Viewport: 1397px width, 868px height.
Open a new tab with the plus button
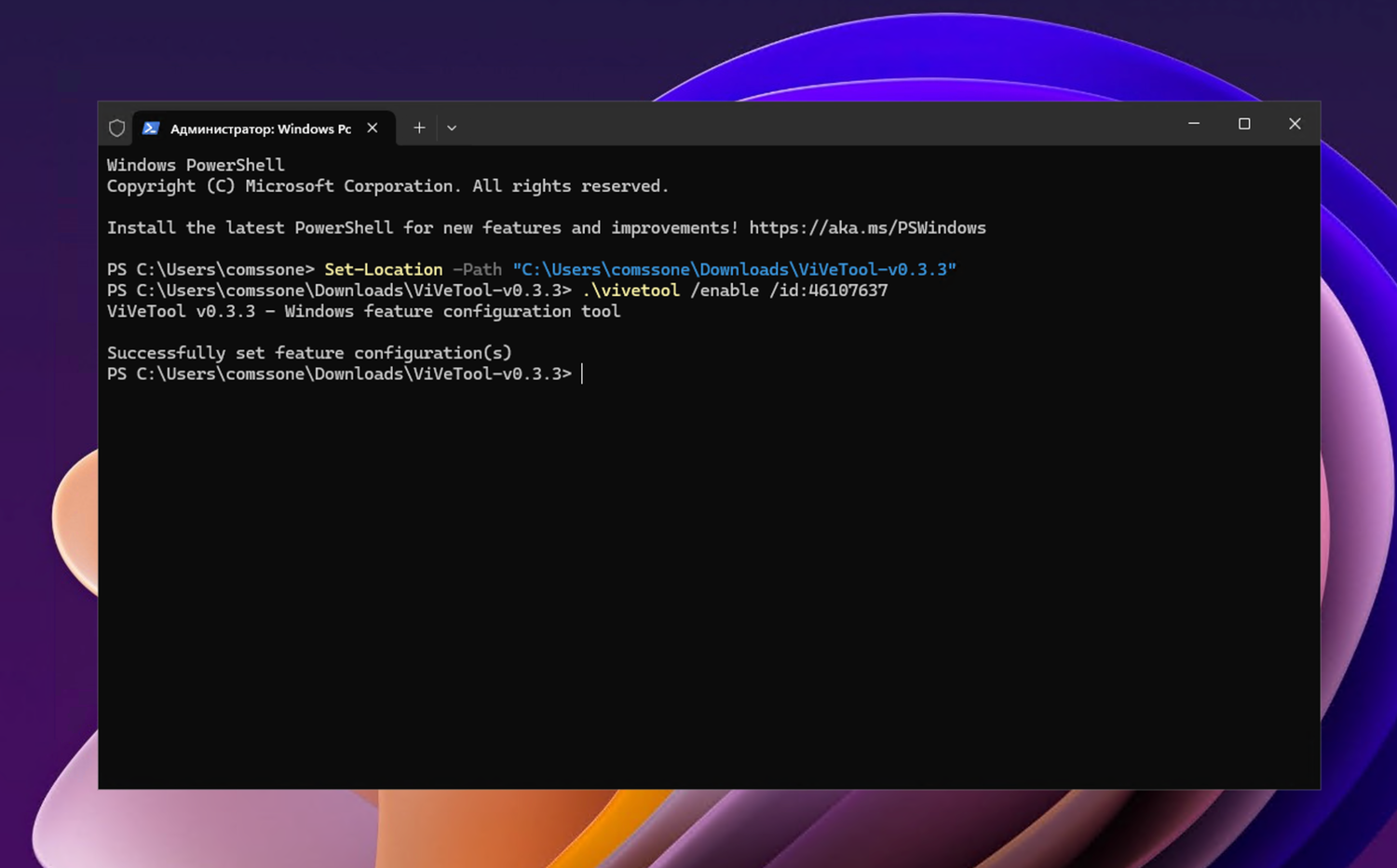click(x=419, y=128)
